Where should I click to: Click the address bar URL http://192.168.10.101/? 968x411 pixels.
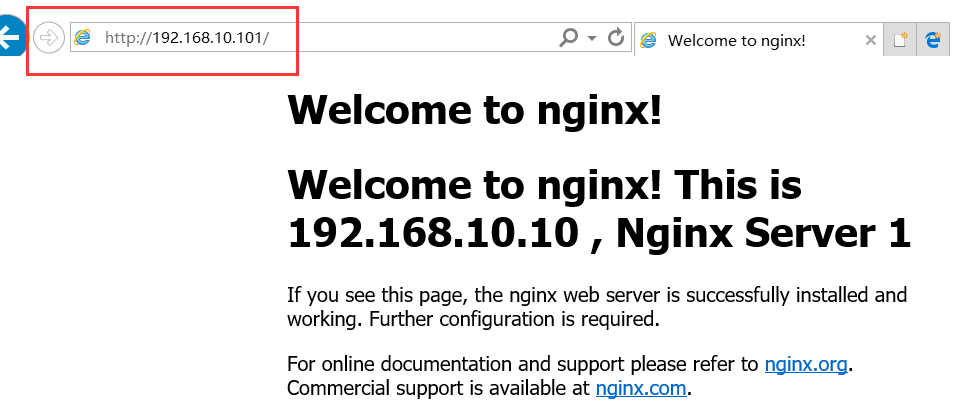186,38
